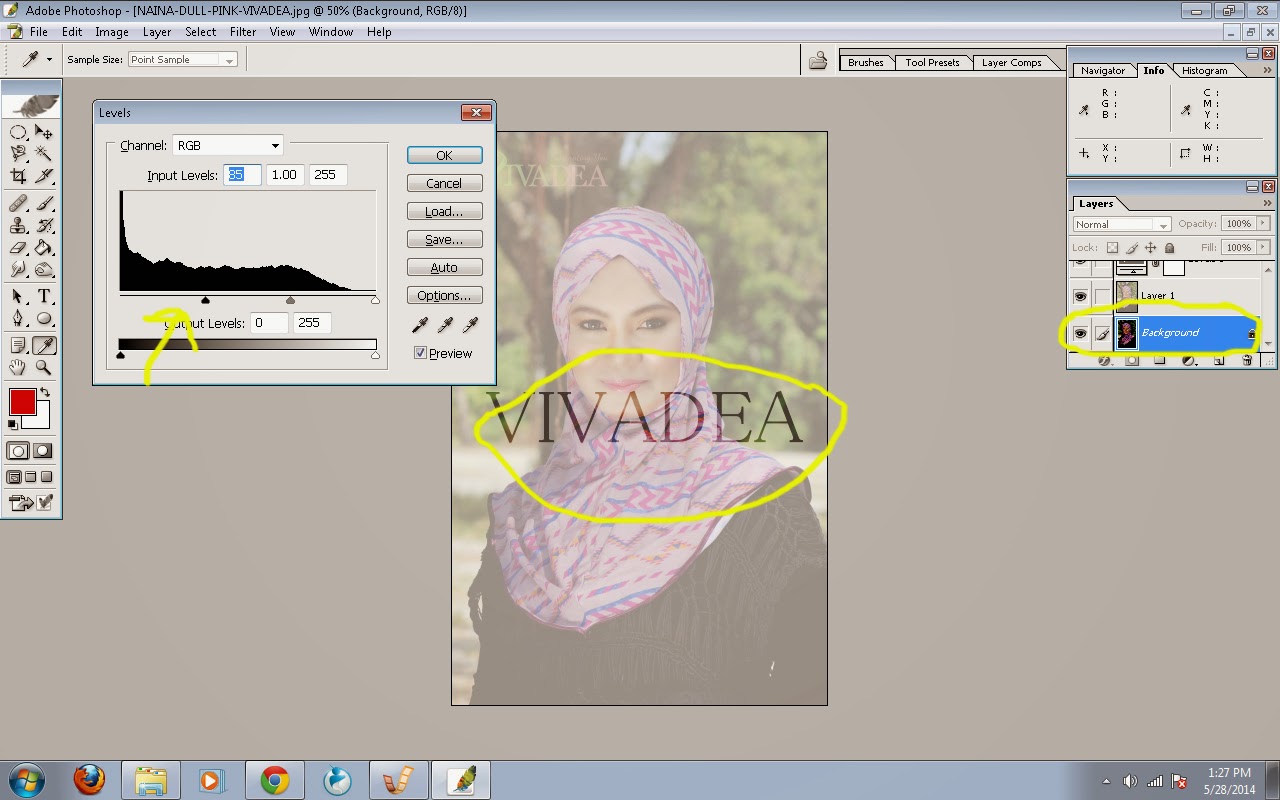Click the add layer mask icon
The image size is (1280, 800).
pyautogui.click(x=1132, y=361)
